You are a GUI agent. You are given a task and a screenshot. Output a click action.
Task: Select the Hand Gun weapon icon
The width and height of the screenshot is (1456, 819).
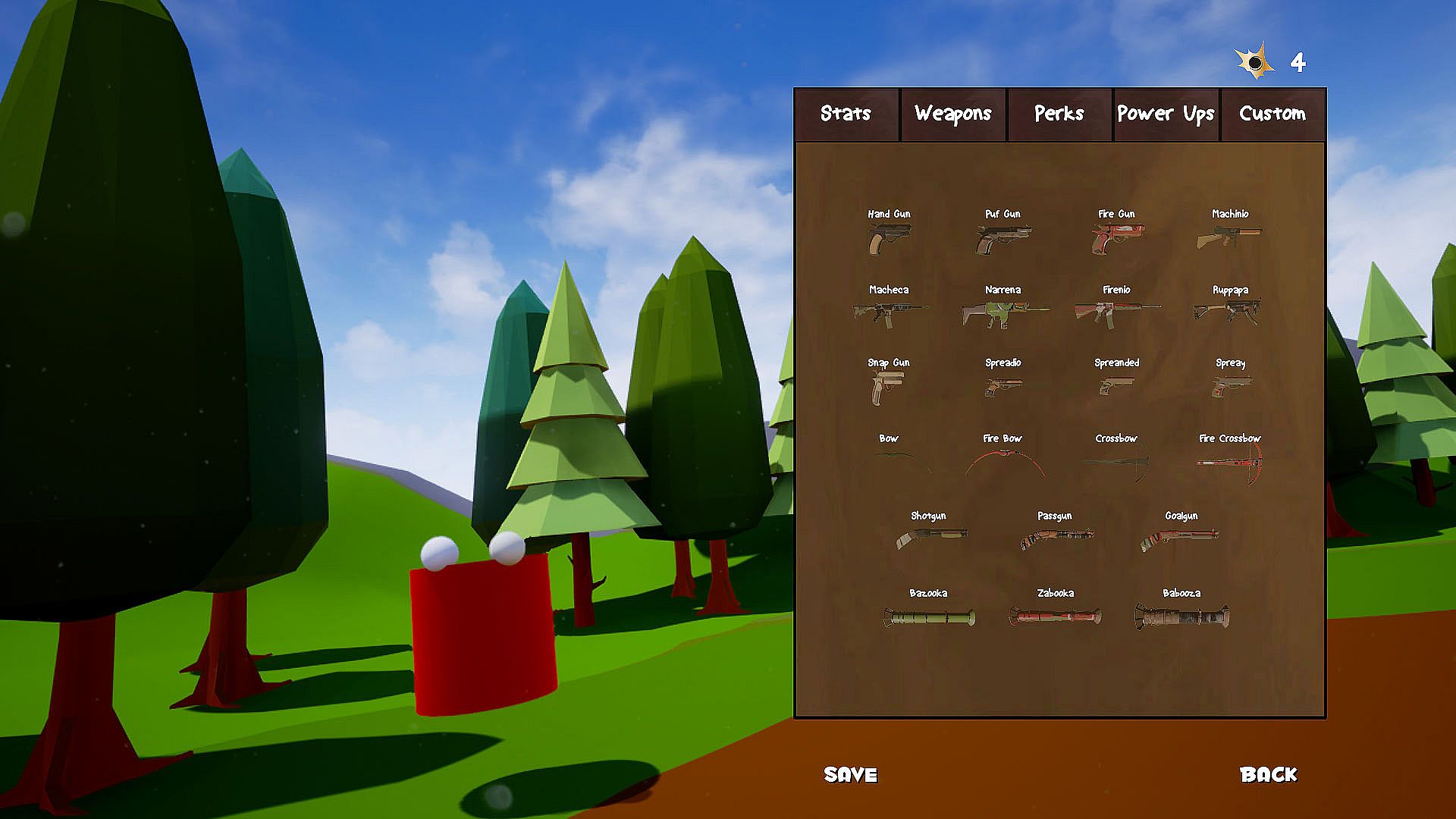click(889, 239)
